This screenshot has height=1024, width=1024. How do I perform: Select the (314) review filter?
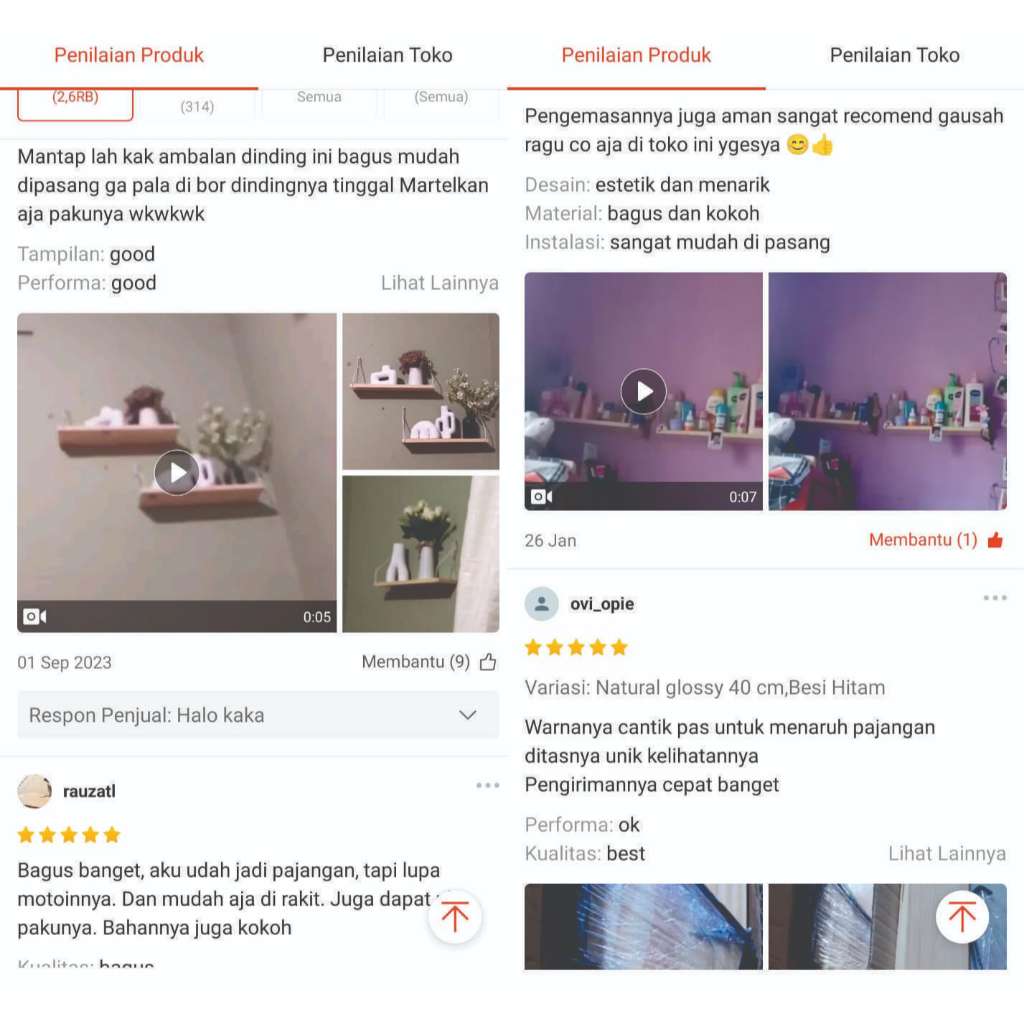[197, 106]
